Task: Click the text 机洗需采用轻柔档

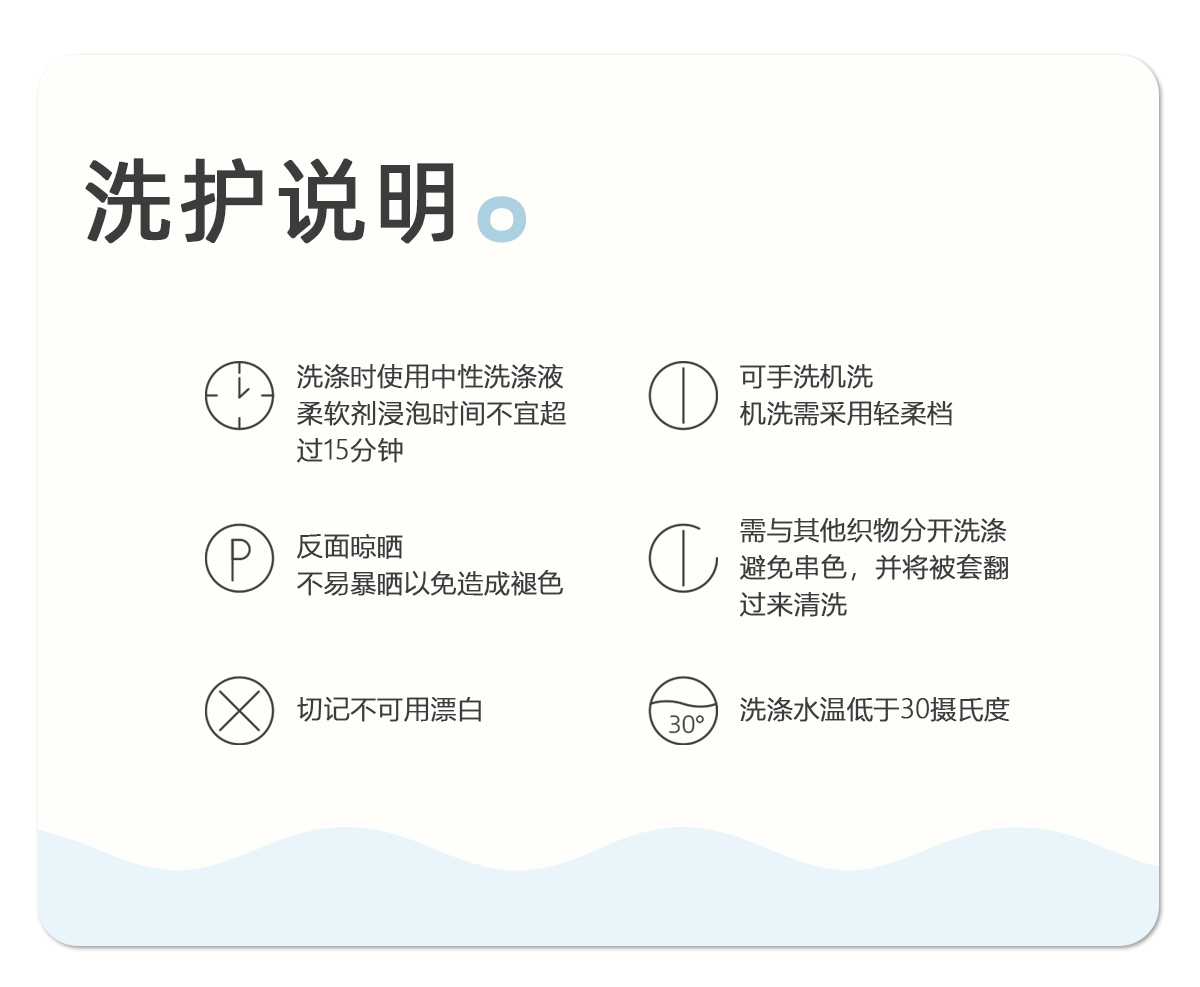Action: 846,413
